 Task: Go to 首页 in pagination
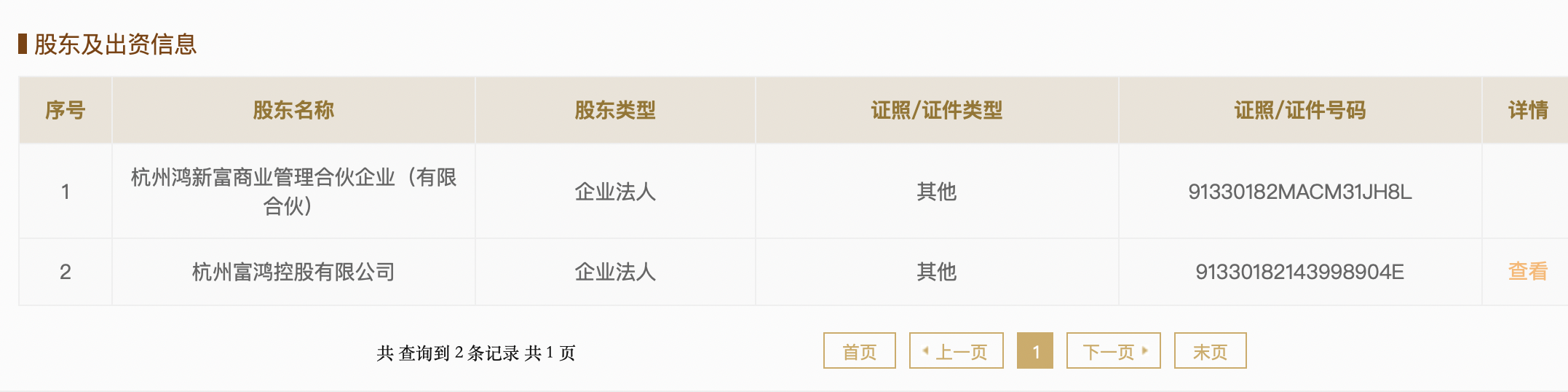[859, 351]
